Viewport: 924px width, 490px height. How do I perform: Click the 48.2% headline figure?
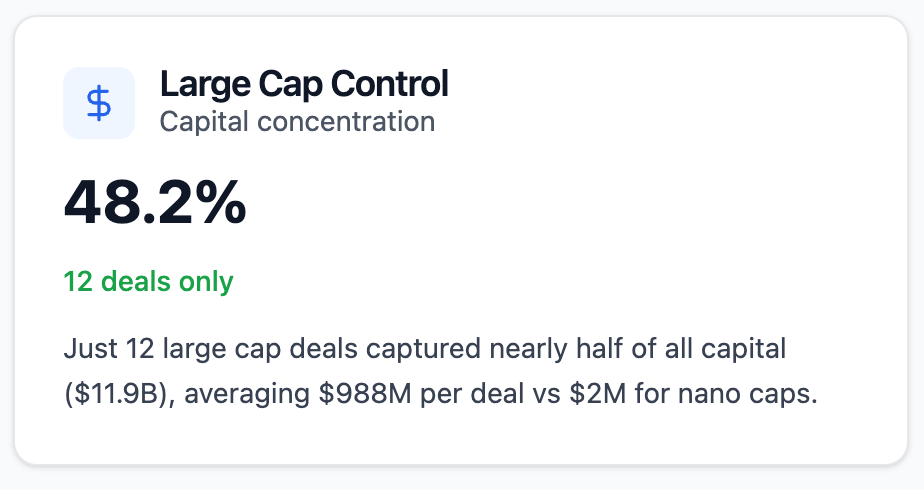tap(155, 203)
